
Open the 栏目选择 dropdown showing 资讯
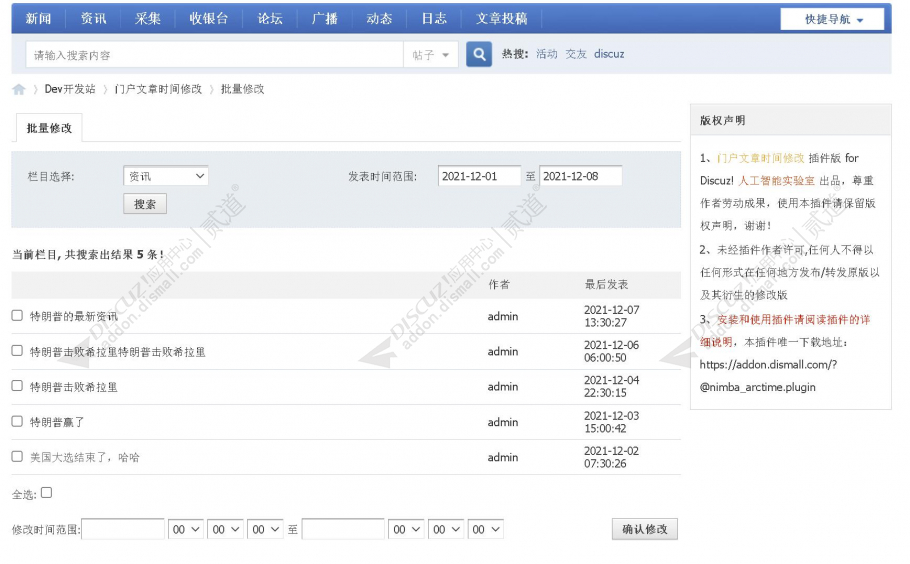click(166, 176)
